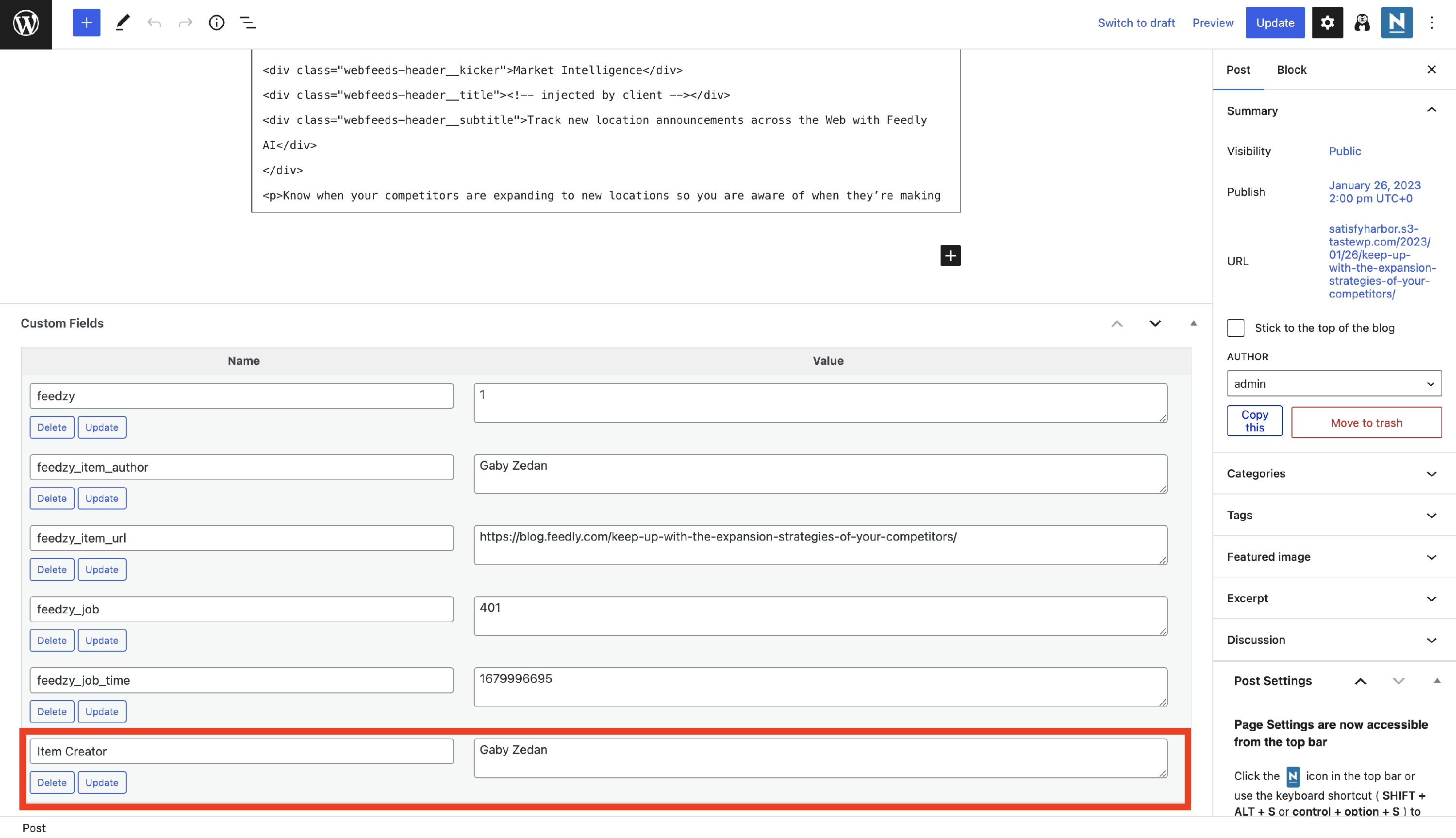
Task: Click the Item Creator name field
Action: [x=242, y=751]
